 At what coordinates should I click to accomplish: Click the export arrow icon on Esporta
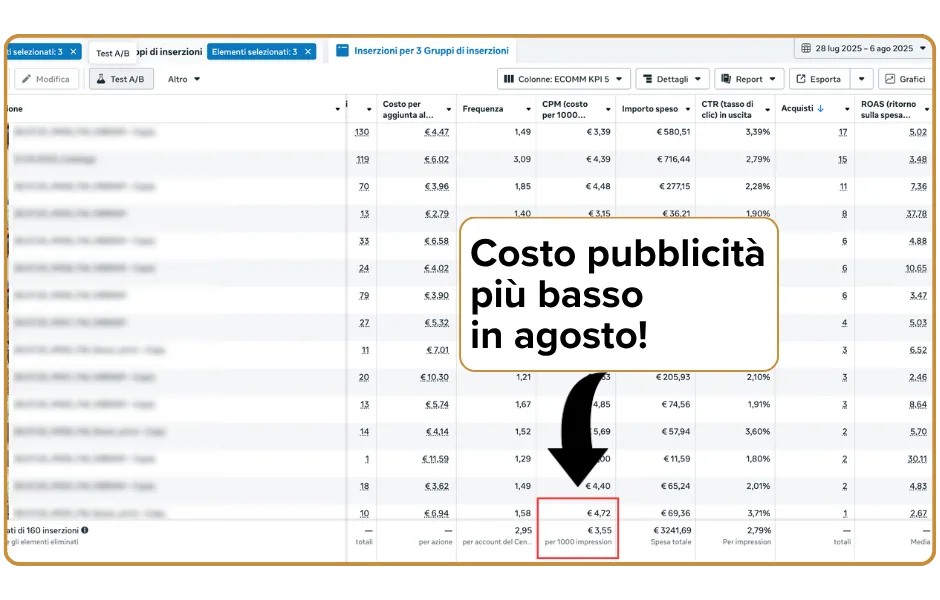click(x=801, y=79)
